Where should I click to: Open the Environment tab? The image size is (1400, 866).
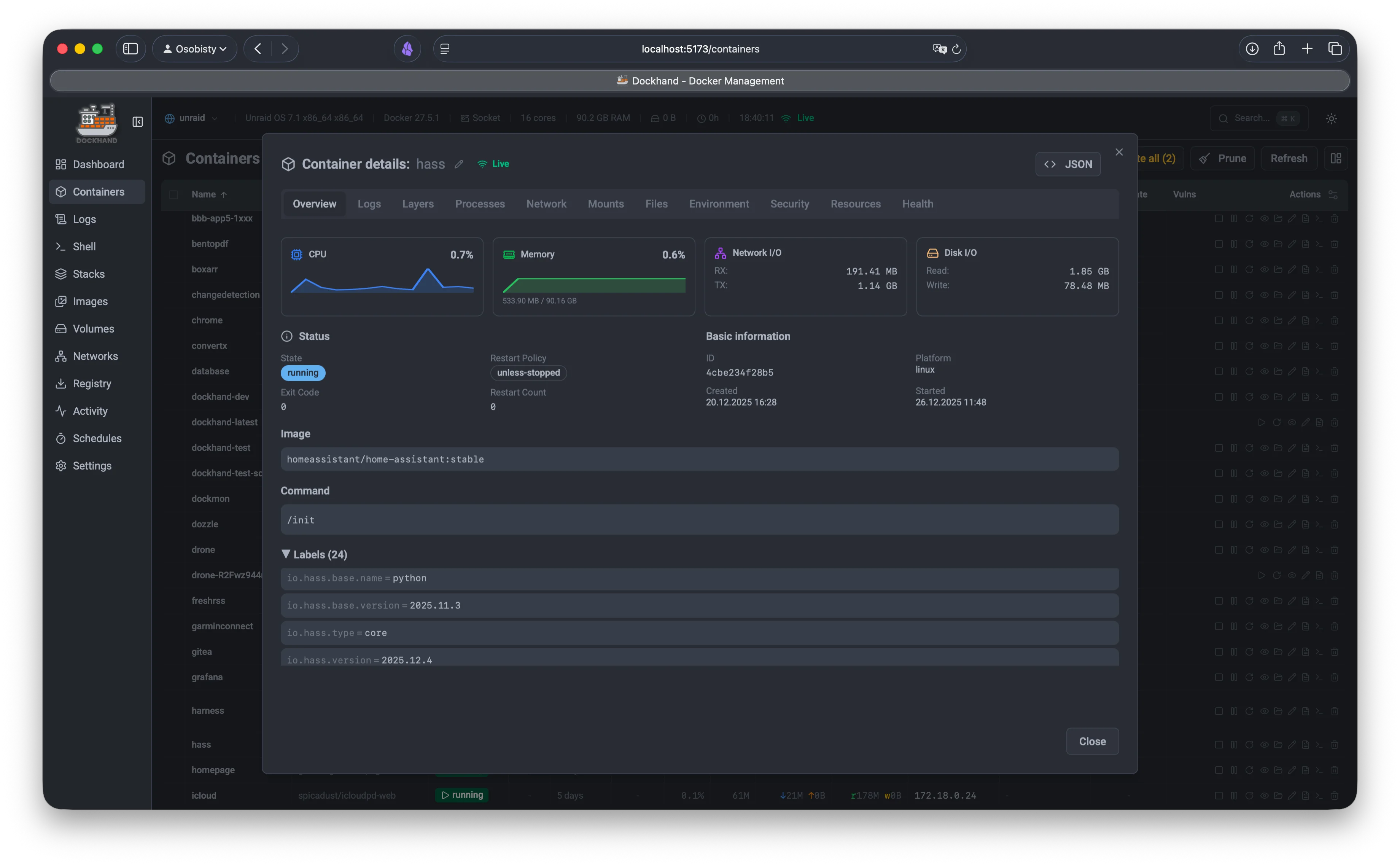[719, 203]
